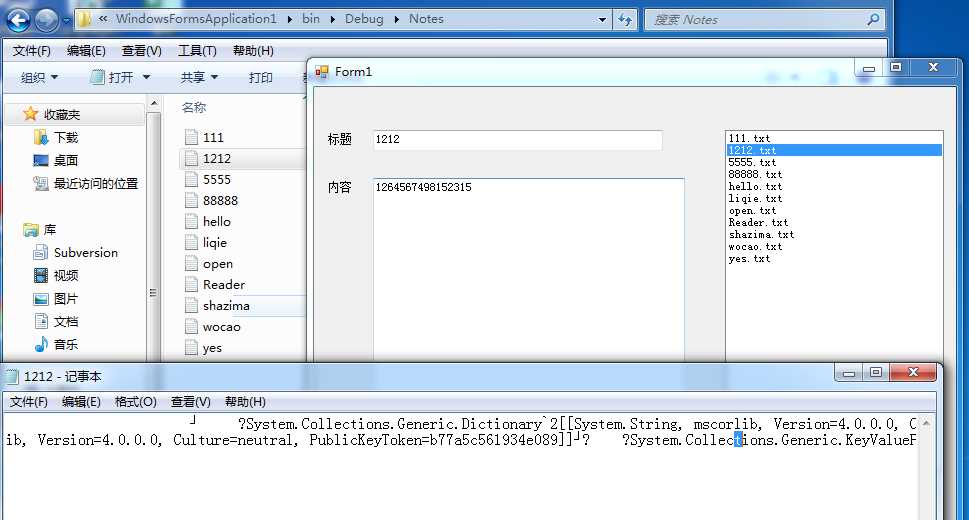Image resolution: width=969 pixels, height=520 pixels.
Task: Select the Debug breadcrumb in address bar
Action: click(364, 19)
